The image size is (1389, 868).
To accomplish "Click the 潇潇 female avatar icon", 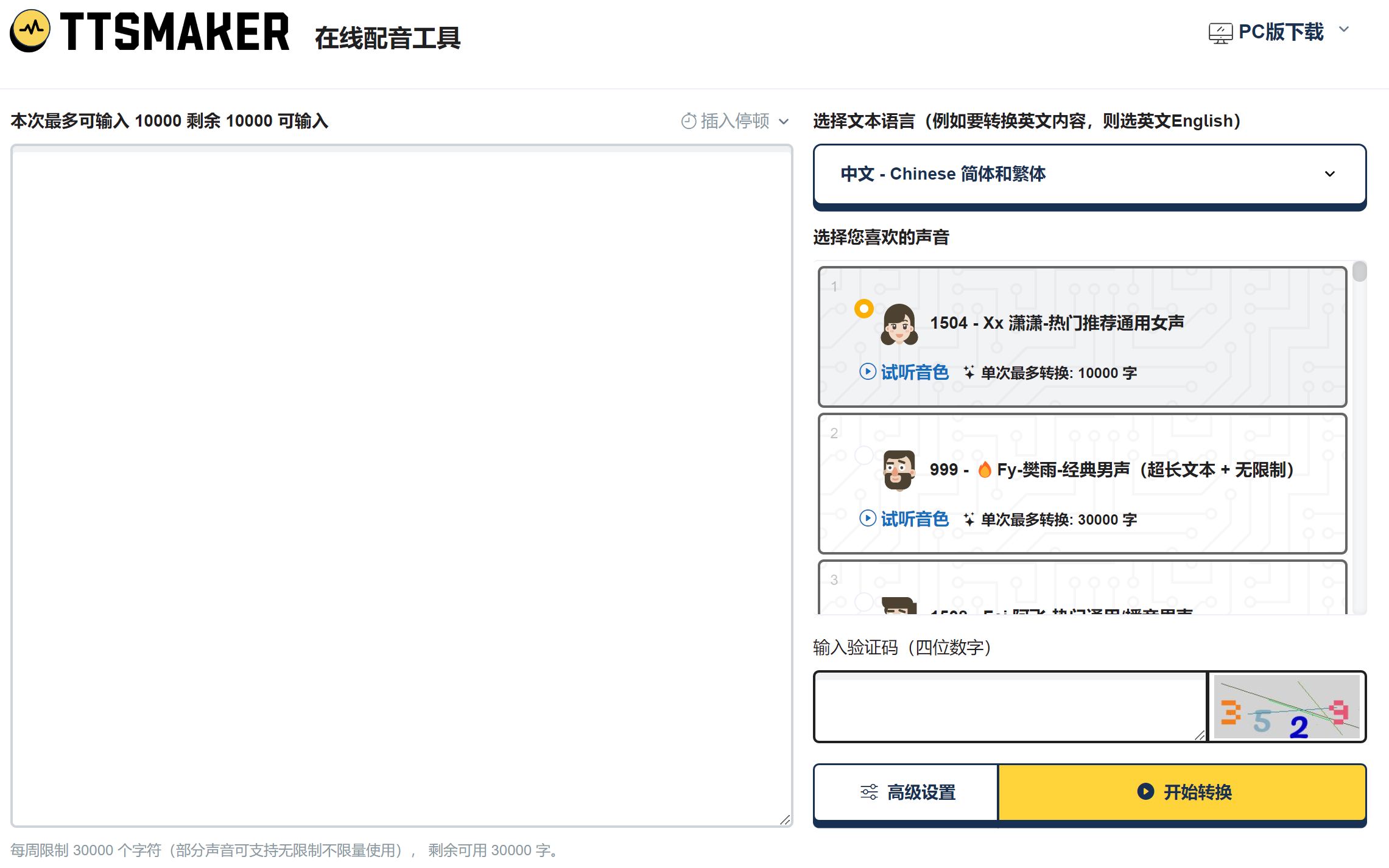I will (899, 324).
